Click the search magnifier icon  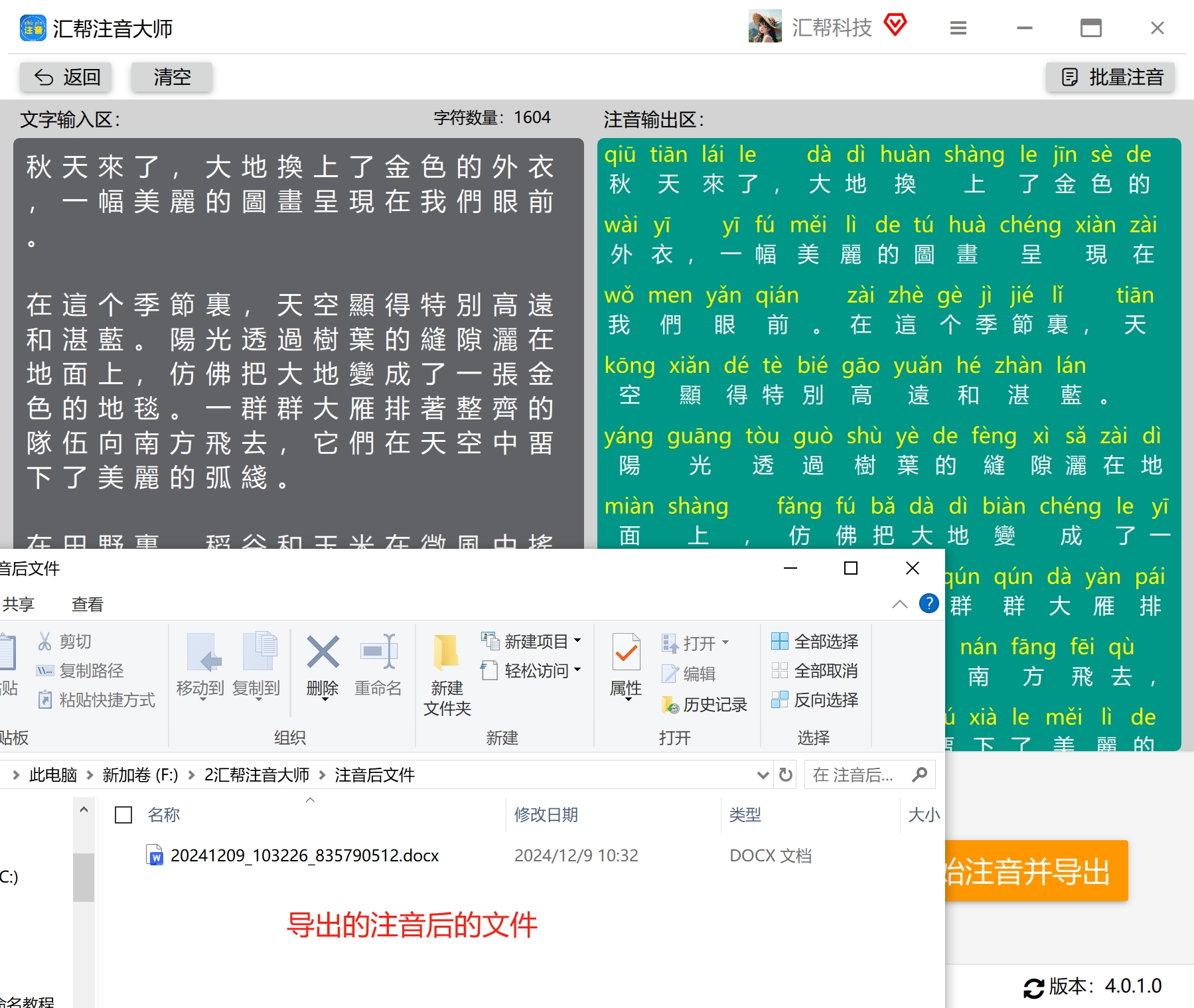click(919, 774)
